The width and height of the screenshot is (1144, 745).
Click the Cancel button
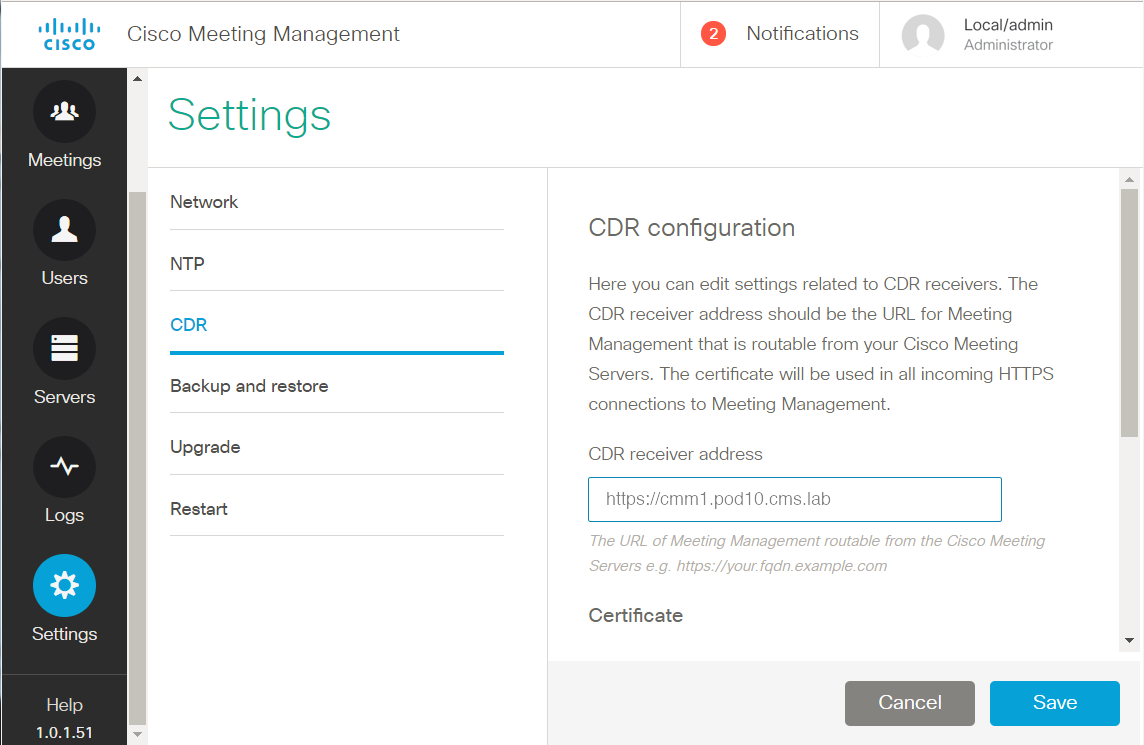pos(909,703)
